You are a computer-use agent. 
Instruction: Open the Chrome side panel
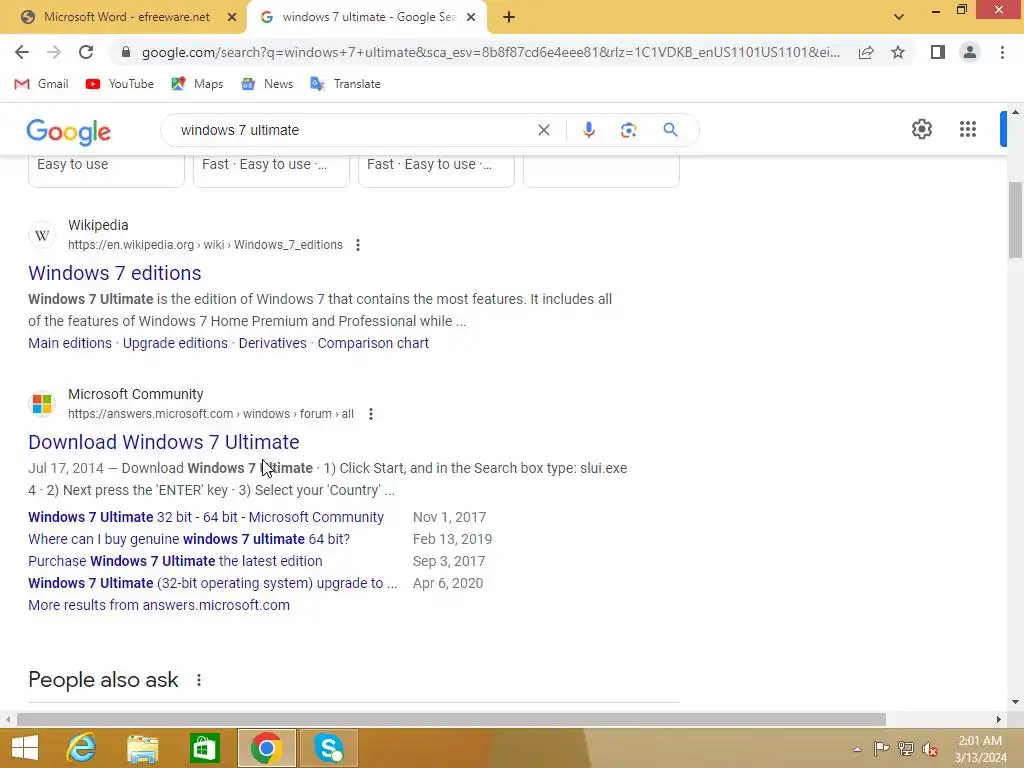click(938, 52)
